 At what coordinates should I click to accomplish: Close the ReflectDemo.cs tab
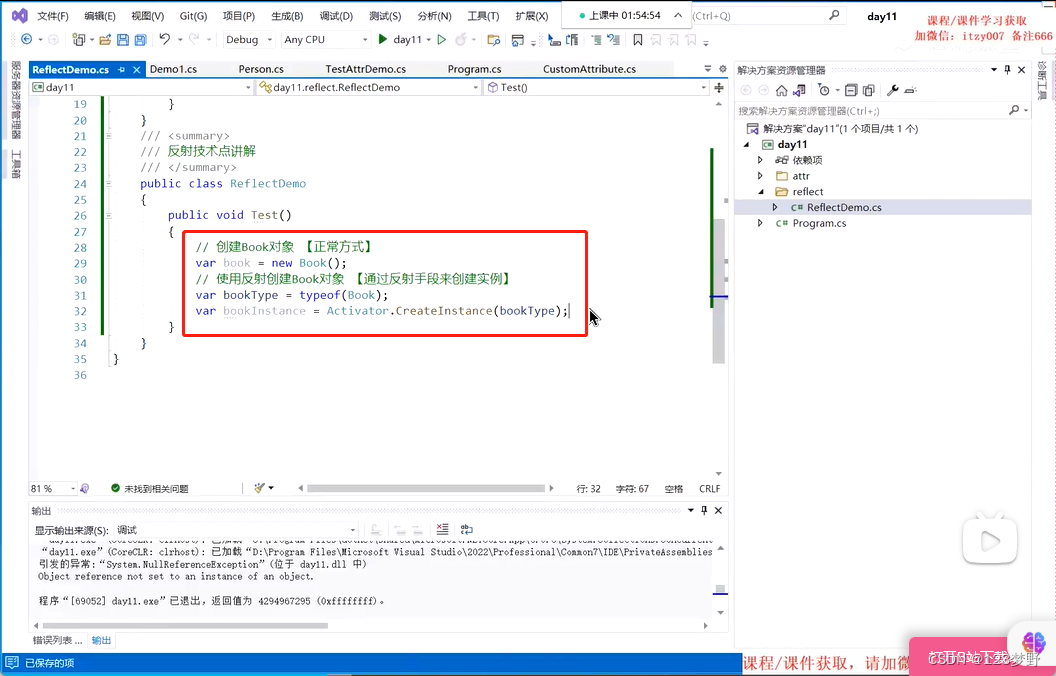pos(137,69)
